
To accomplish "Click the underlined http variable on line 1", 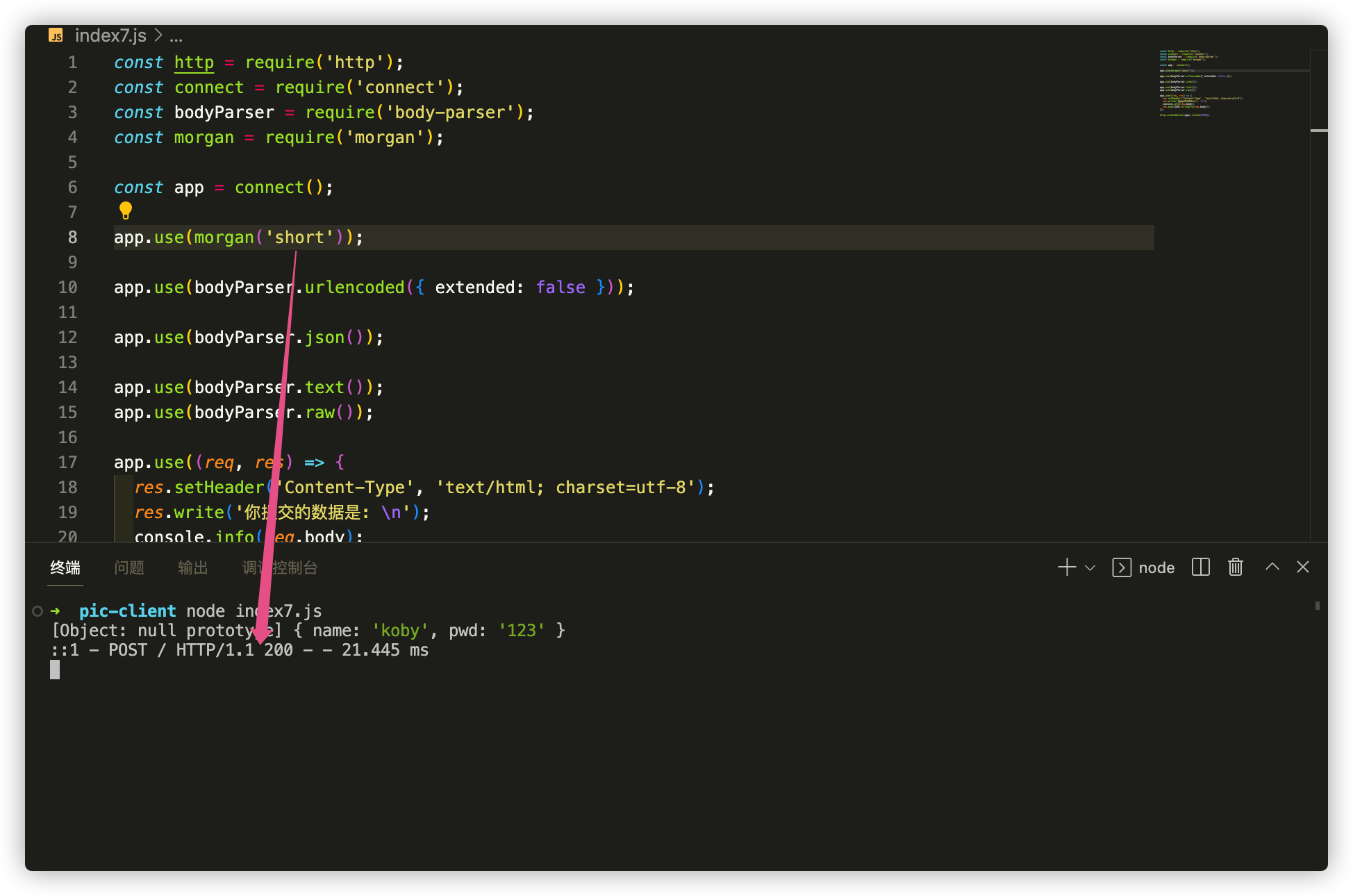I will point(194,63).
